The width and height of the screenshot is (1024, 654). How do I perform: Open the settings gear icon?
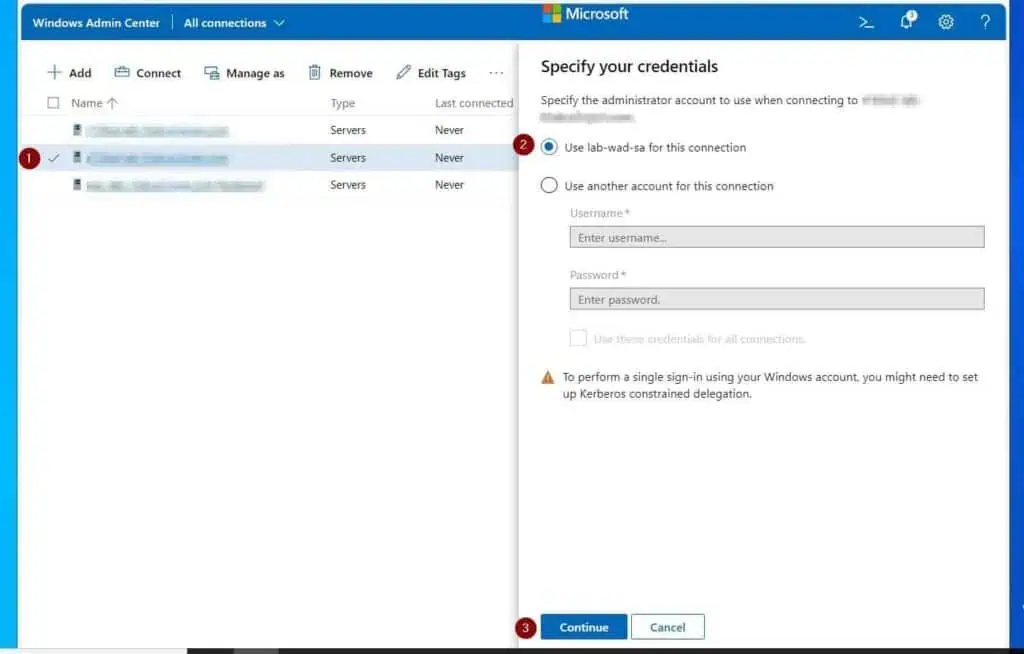[946, 22]
